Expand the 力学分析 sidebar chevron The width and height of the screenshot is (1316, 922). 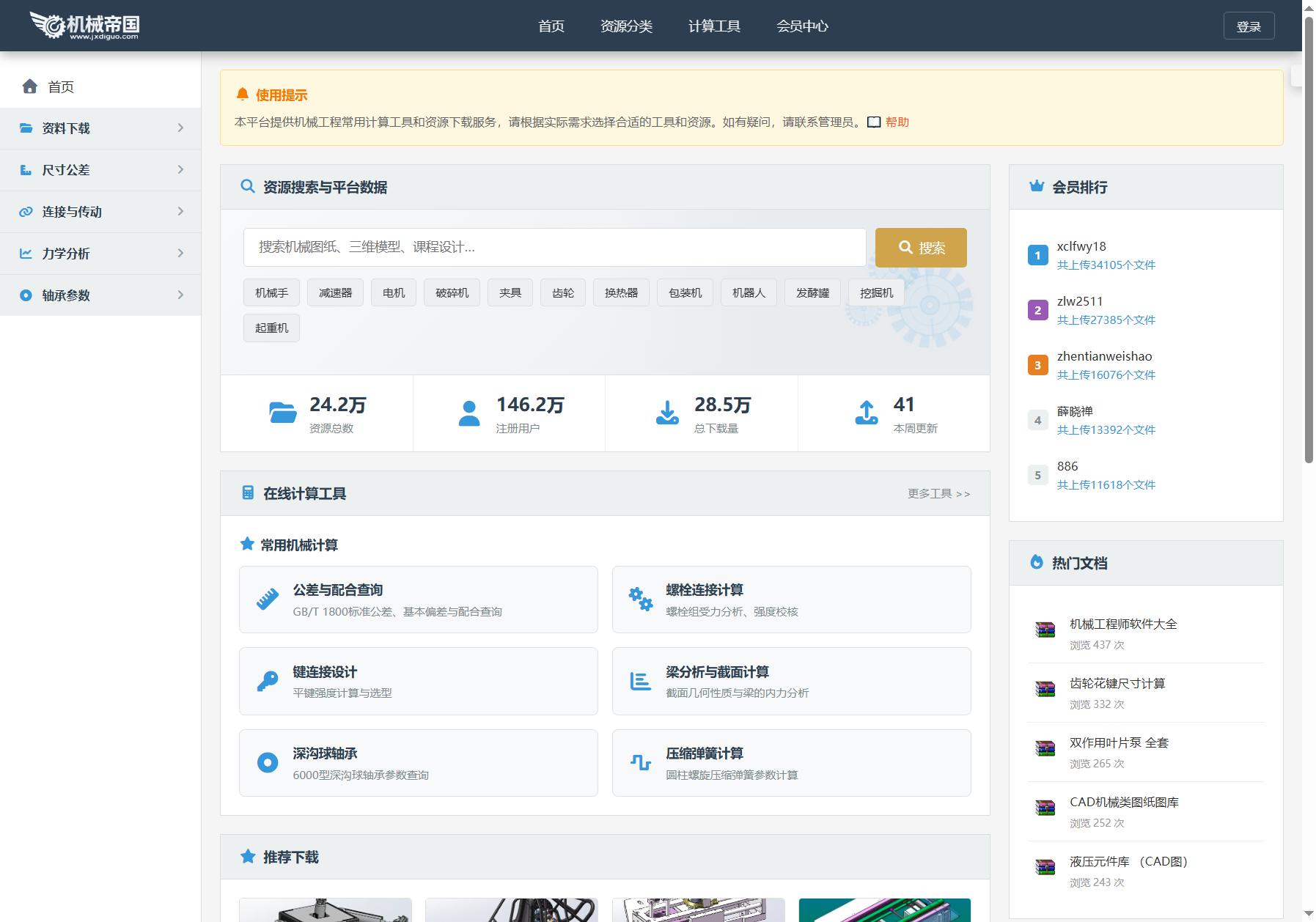180,254
